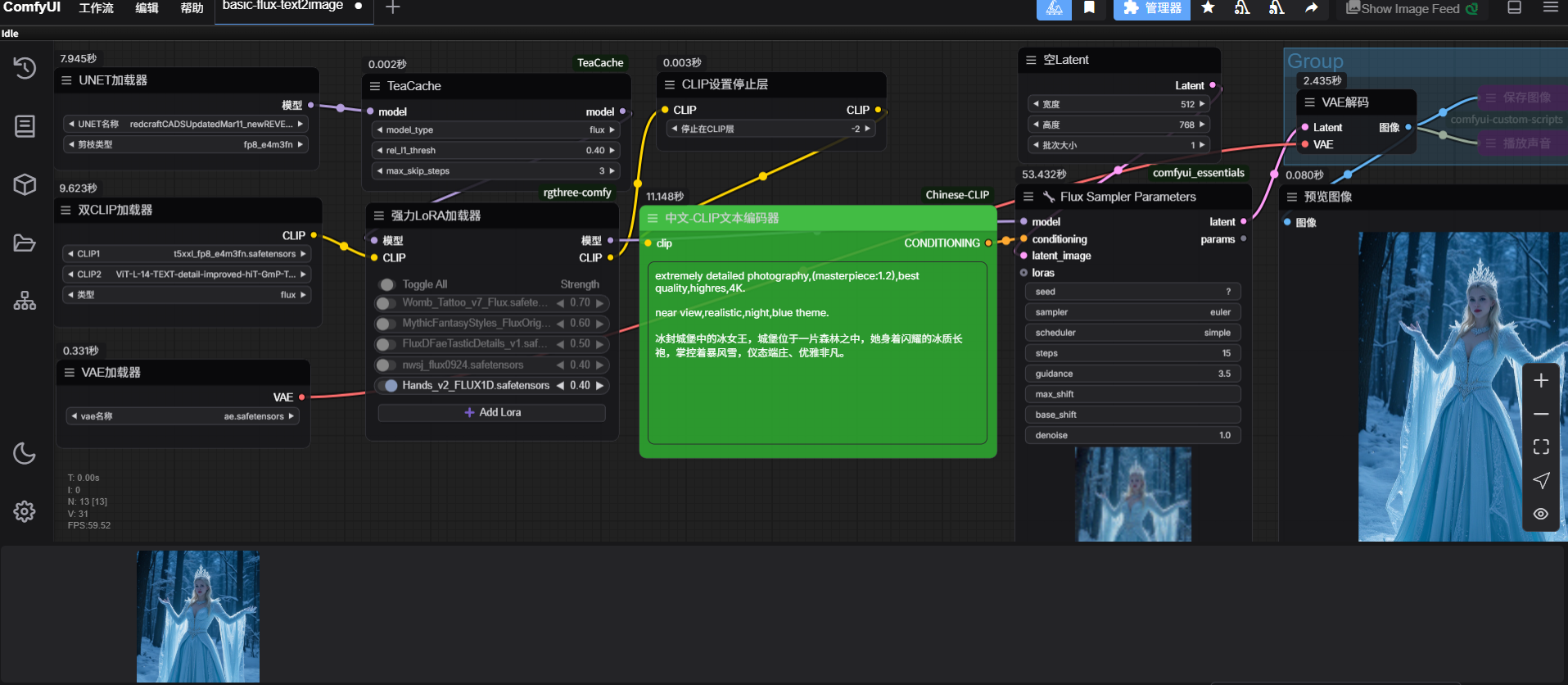Click the second vacuum cleanup icon
The height and width of the screenshot is (685, 1568).
pyautogui.click(x=1277, y=8)
